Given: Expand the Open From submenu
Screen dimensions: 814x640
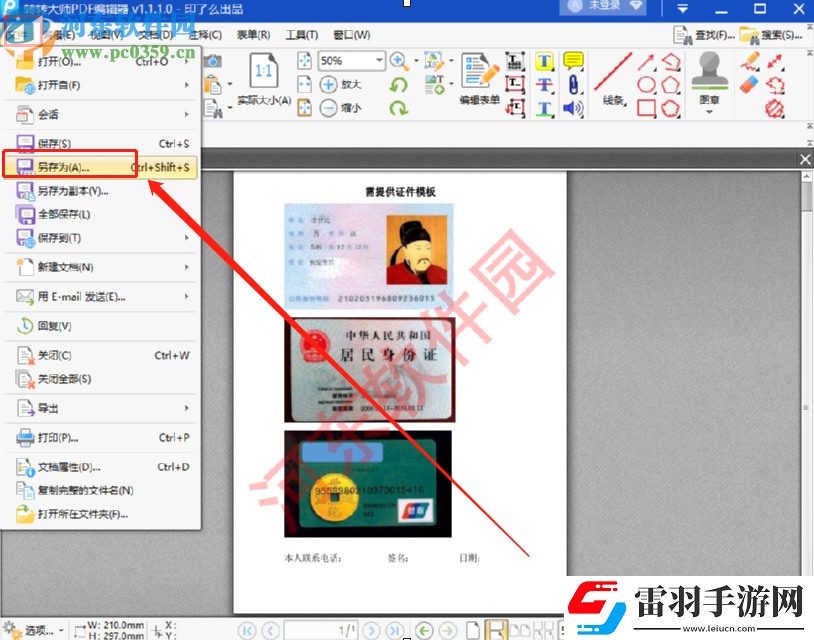Looking at the screenshot, I should click(x=186, y=85).
